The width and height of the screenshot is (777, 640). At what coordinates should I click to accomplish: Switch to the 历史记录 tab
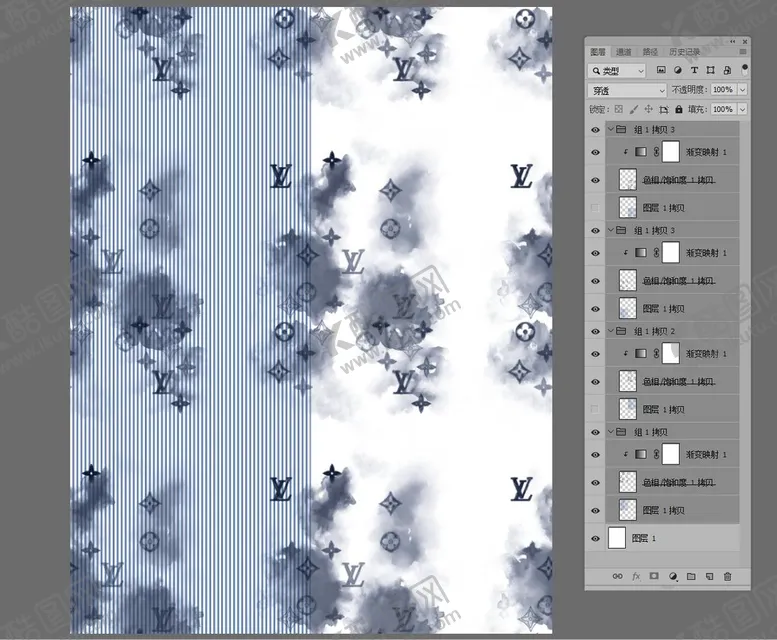point(684,52)
